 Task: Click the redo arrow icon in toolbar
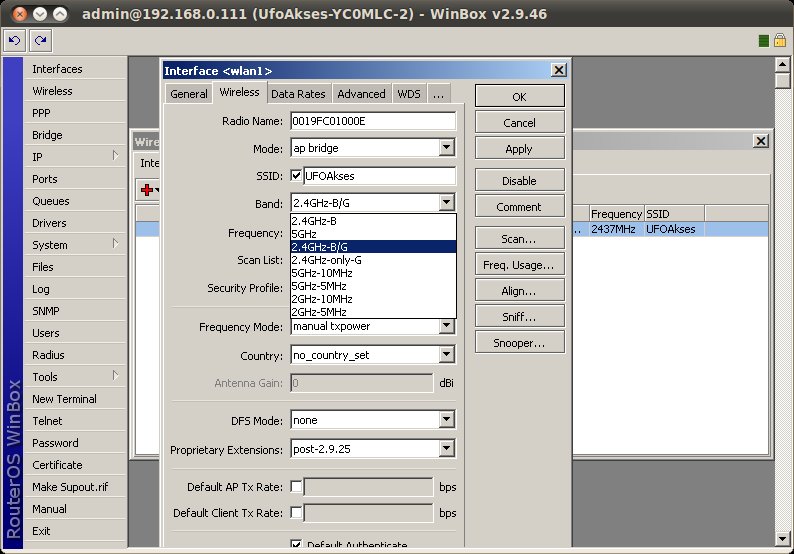tap(40, 40)
